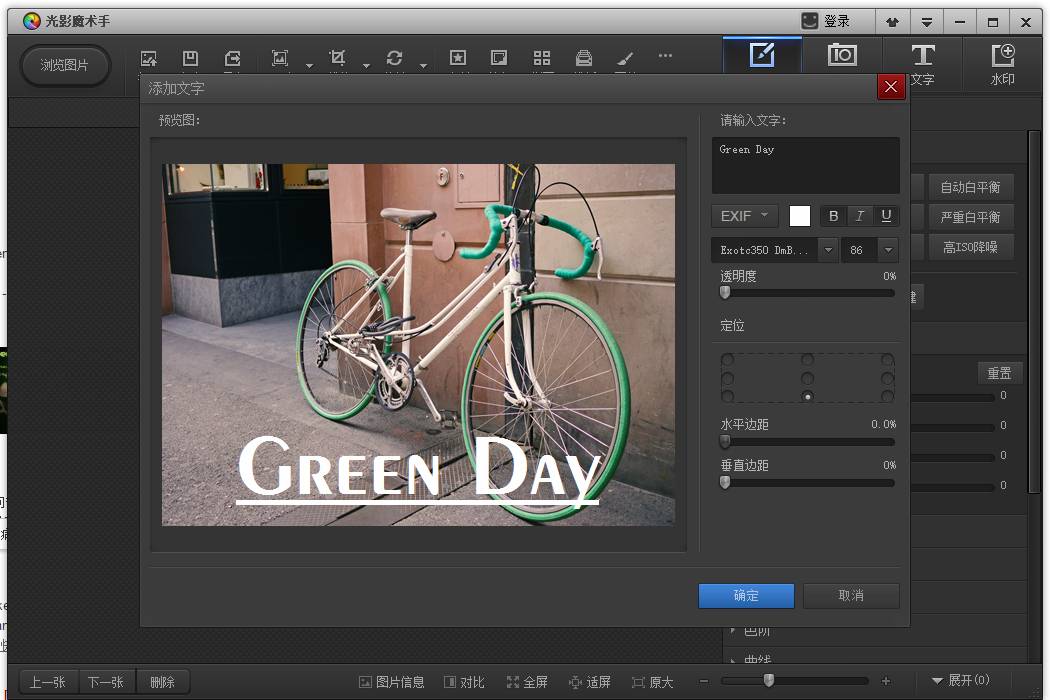Open the EXIF dropdown

point(744,216)
